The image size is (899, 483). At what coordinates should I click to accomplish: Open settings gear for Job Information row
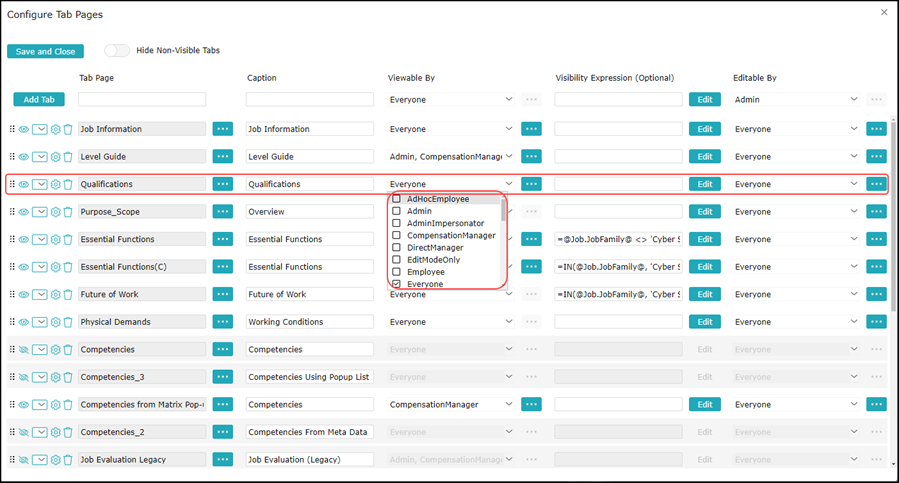click(56, 129)
